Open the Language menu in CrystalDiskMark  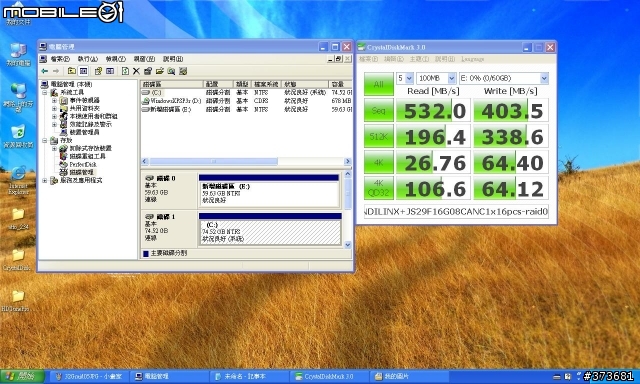point(473,59)
